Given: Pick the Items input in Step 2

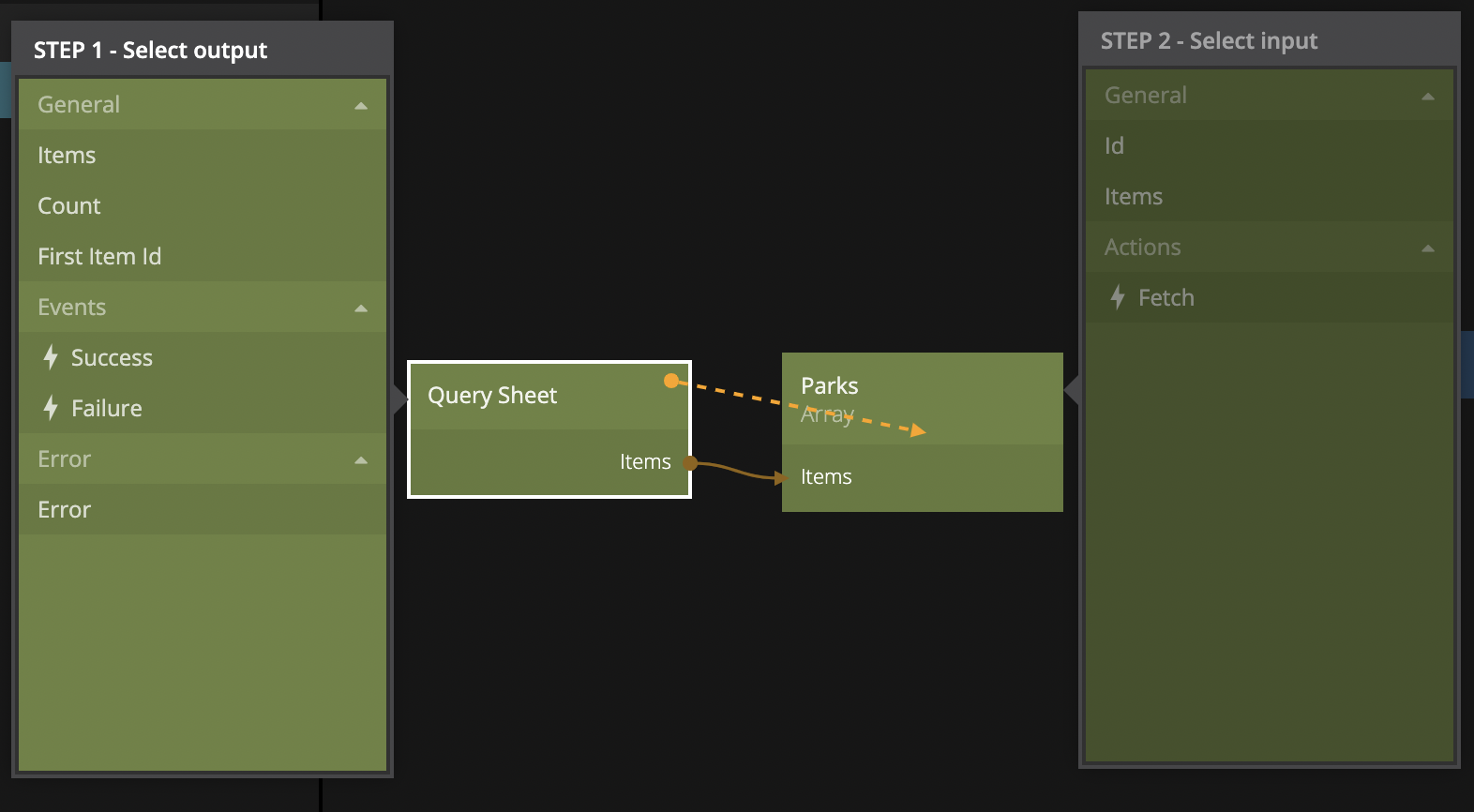Looking at the screenshot, I should click(1134, 197).
